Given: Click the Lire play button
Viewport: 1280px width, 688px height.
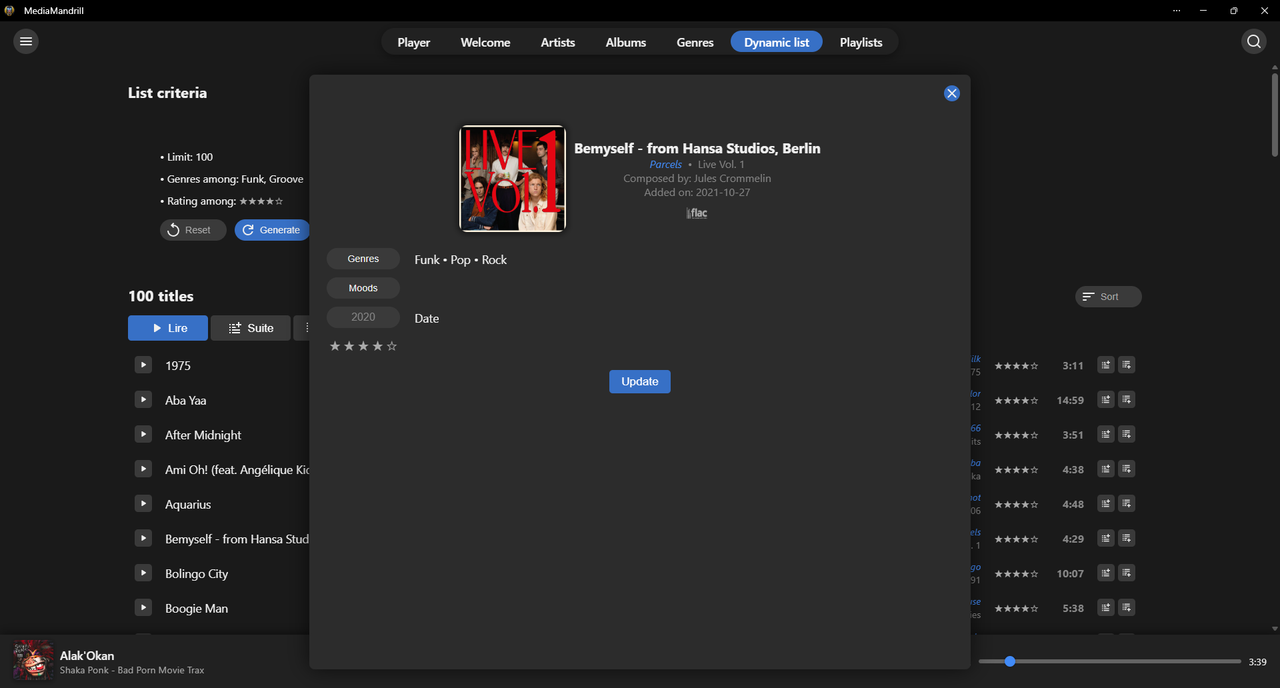Looking at the screenshot, I should coord(168,328).
